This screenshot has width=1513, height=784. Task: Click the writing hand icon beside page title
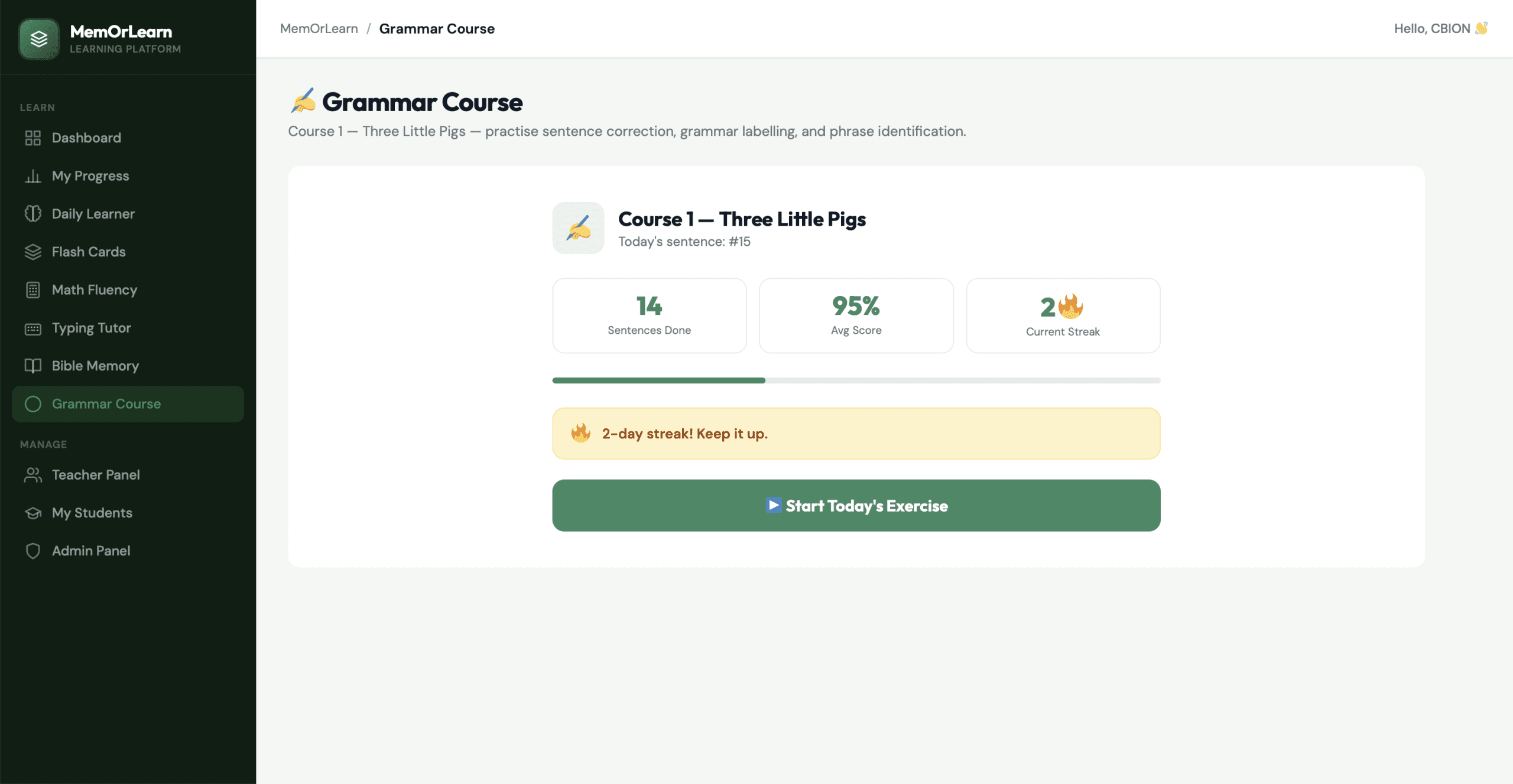[303, 101]
